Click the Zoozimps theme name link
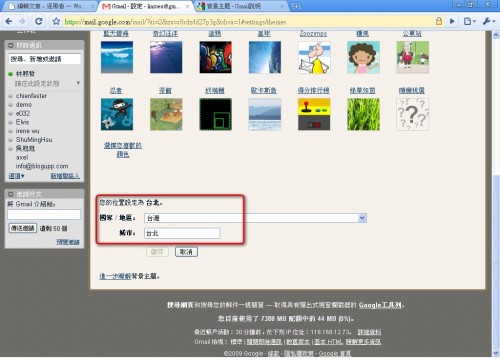 [313, 33]
